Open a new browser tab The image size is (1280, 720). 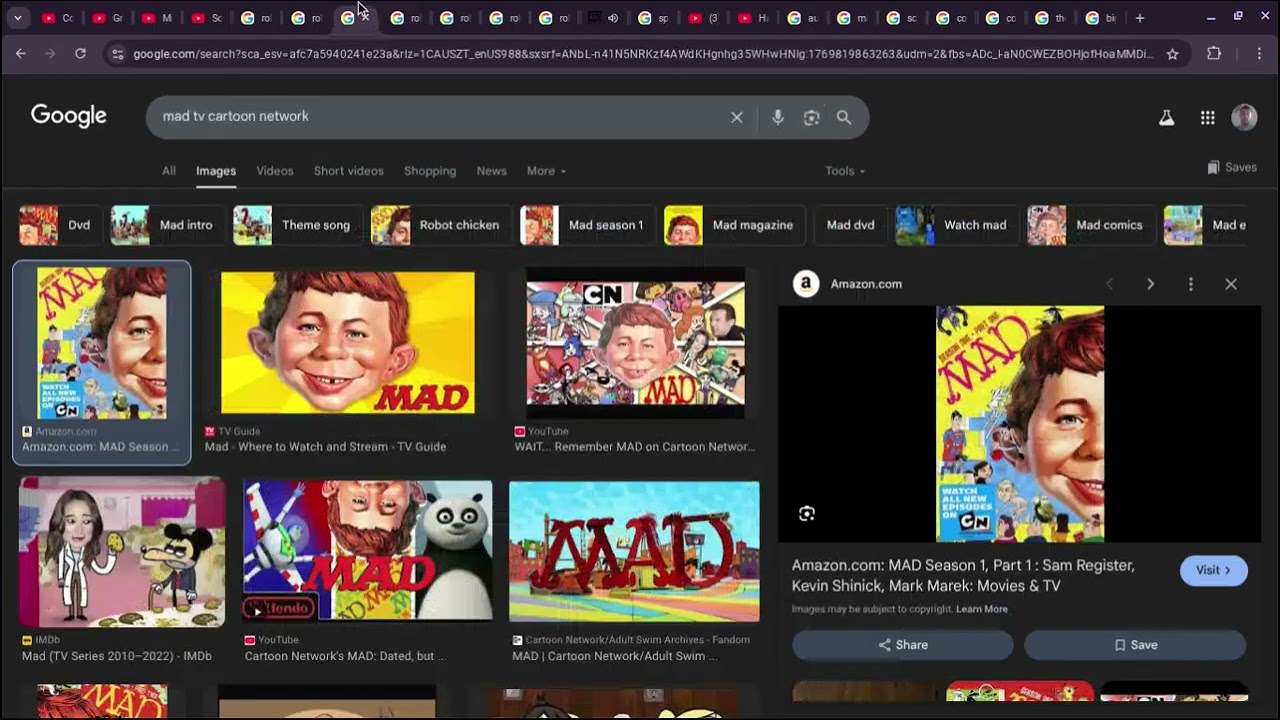[x=1139, y=18]
